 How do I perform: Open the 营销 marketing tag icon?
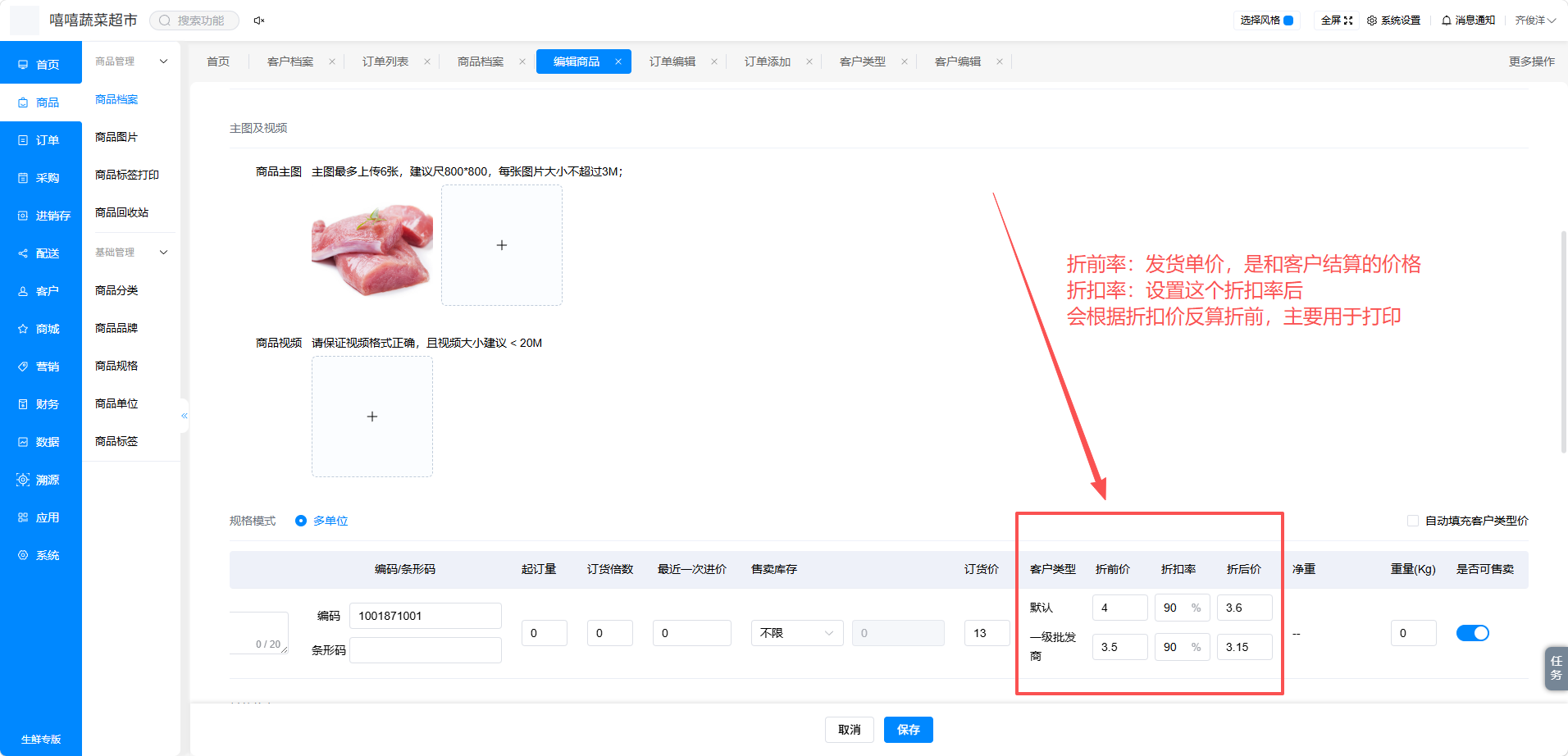click(x=23, y=367)
